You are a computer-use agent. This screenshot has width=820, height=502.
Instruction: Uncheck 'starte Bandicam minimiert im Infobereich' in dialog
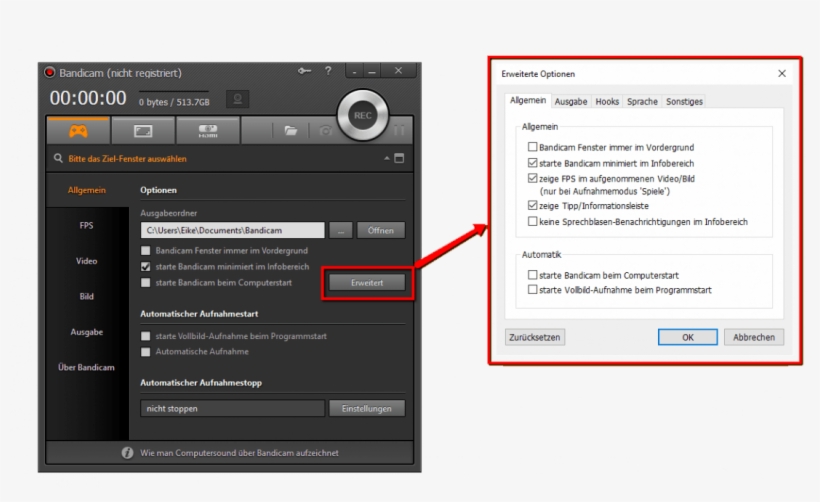[532, 163]
